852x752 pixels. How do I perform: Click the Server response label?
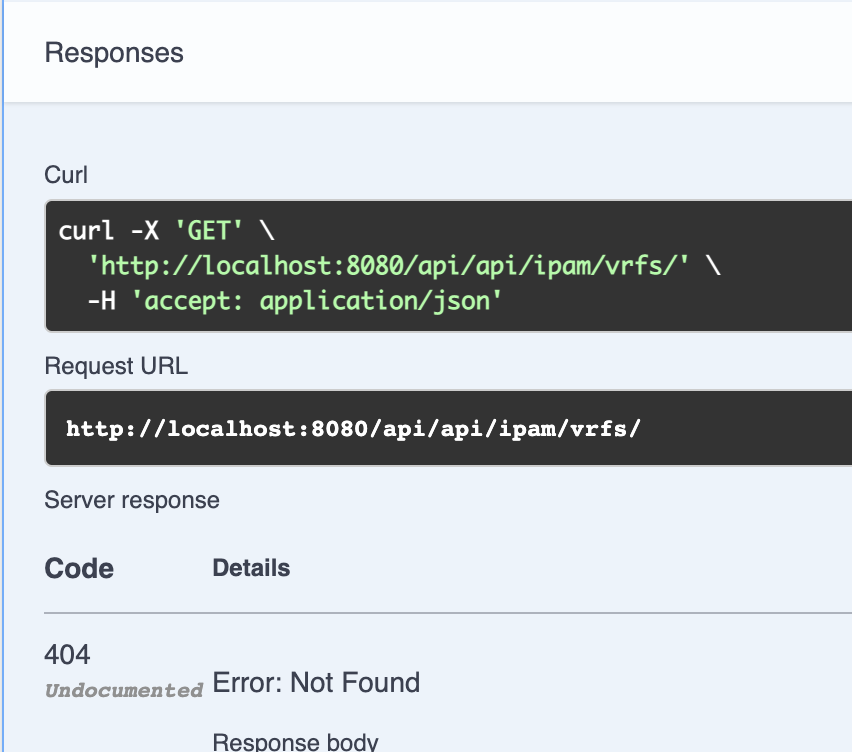pos(131,500)
